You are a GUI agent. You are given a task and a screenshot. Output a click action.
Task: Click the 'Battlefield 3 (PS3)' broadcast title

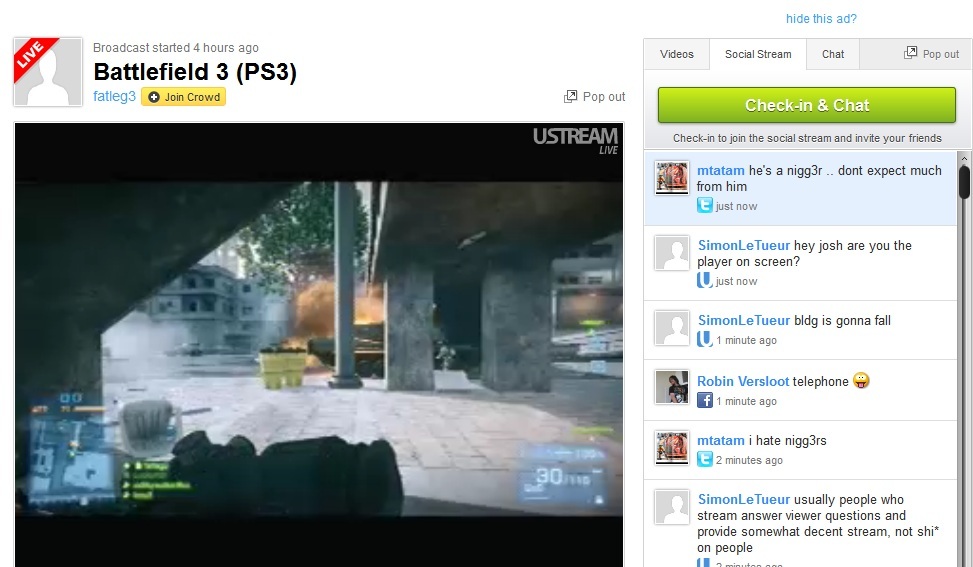(195, 71)
